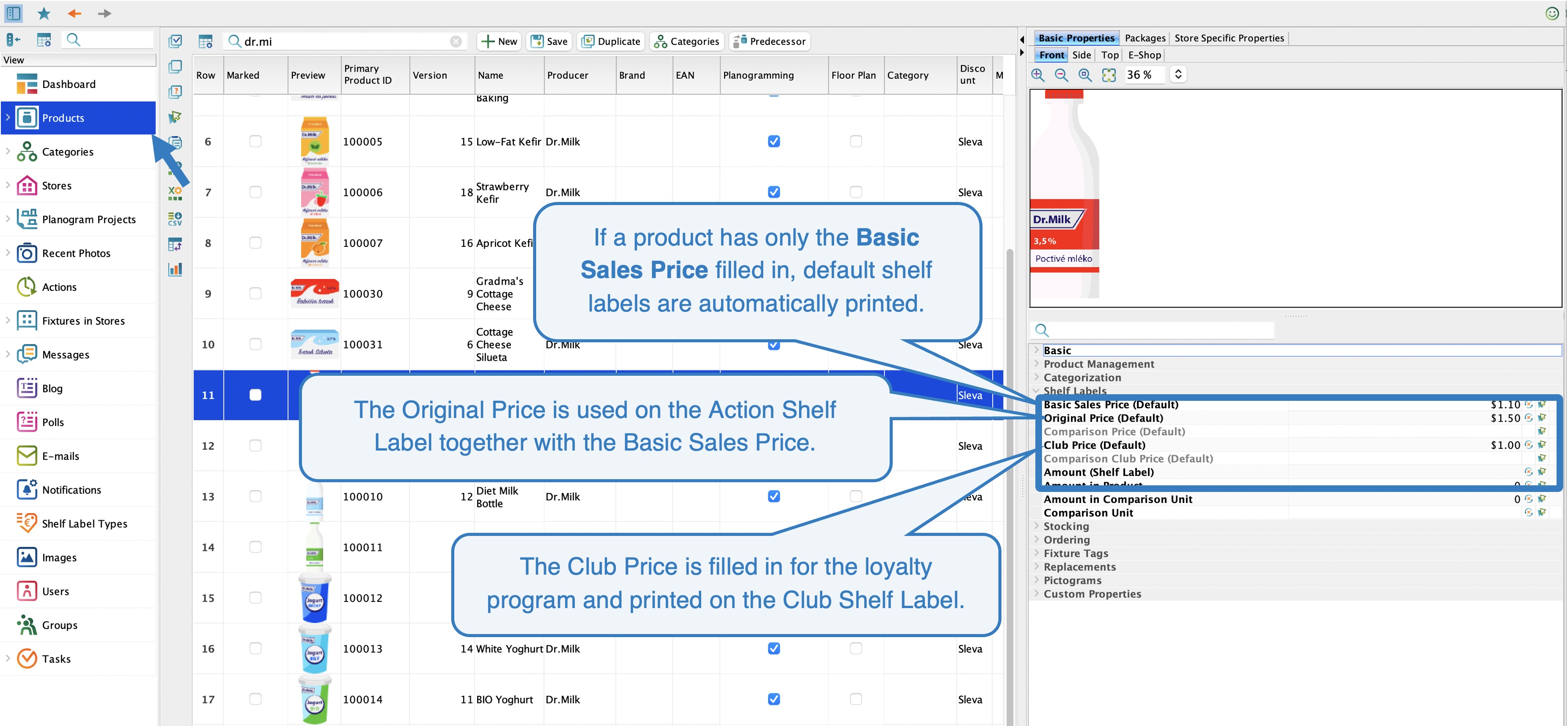
Task: Select the Basic Properties tab
Action: (1076, 38)
